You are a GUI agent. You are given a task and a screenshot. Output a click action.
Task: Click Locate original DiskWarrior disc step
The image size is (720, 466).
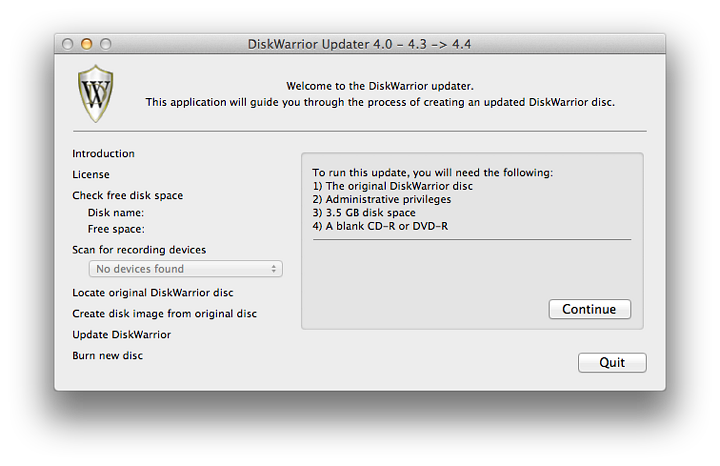pyautogui.click(x=153, y=292)
